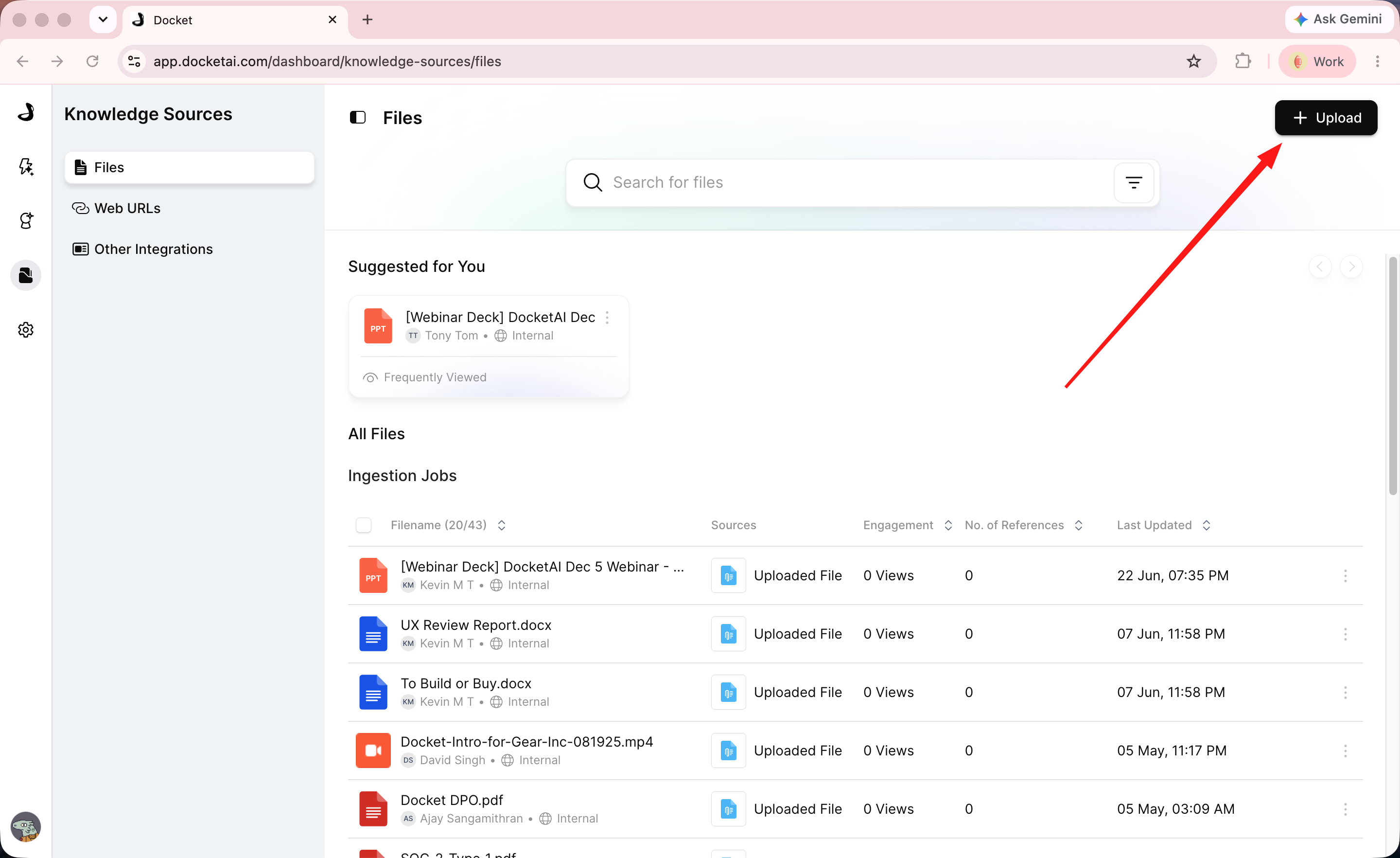1400x858 pixels.
Task: Show next suggested files
Action: pos(1351,267)
